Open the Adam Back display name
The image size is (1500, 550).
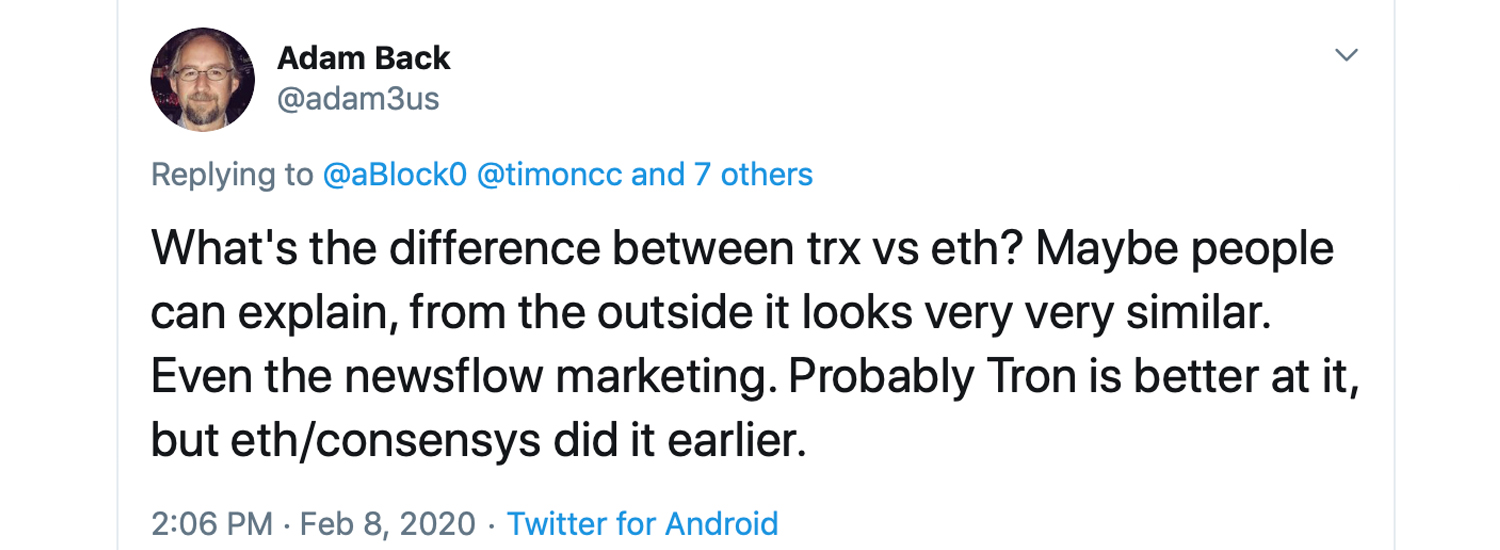[x=364, y=59]
